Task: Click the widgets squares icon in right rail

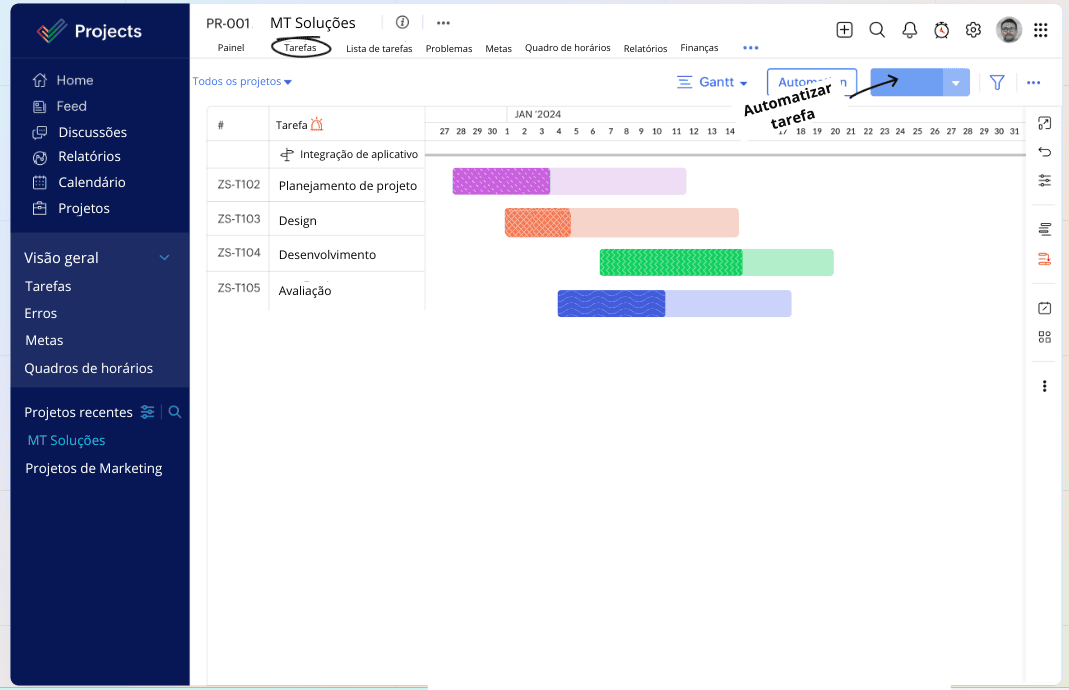Action: tap(1044, 337)
